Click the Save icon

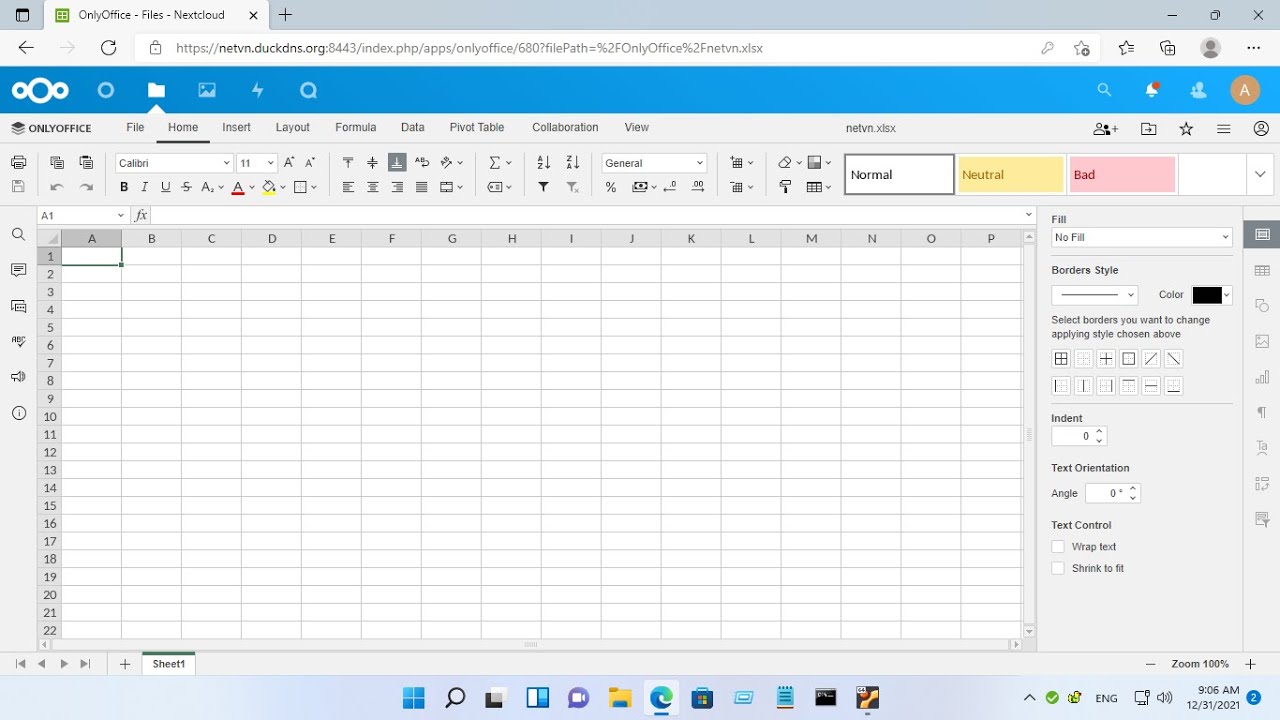tap(18, 187)
